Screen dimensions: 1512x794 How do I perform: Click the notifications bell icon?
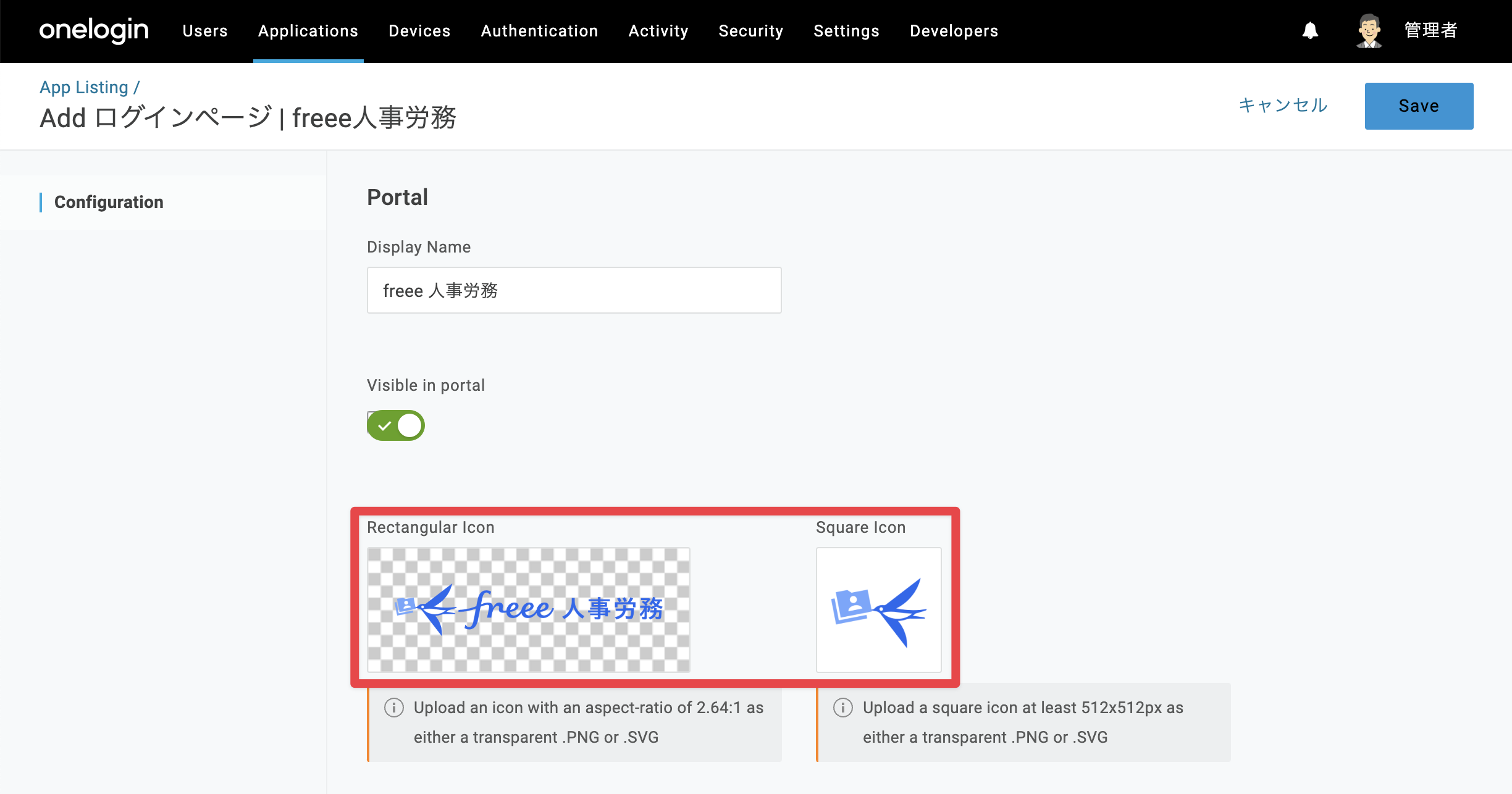point(1310,31)
